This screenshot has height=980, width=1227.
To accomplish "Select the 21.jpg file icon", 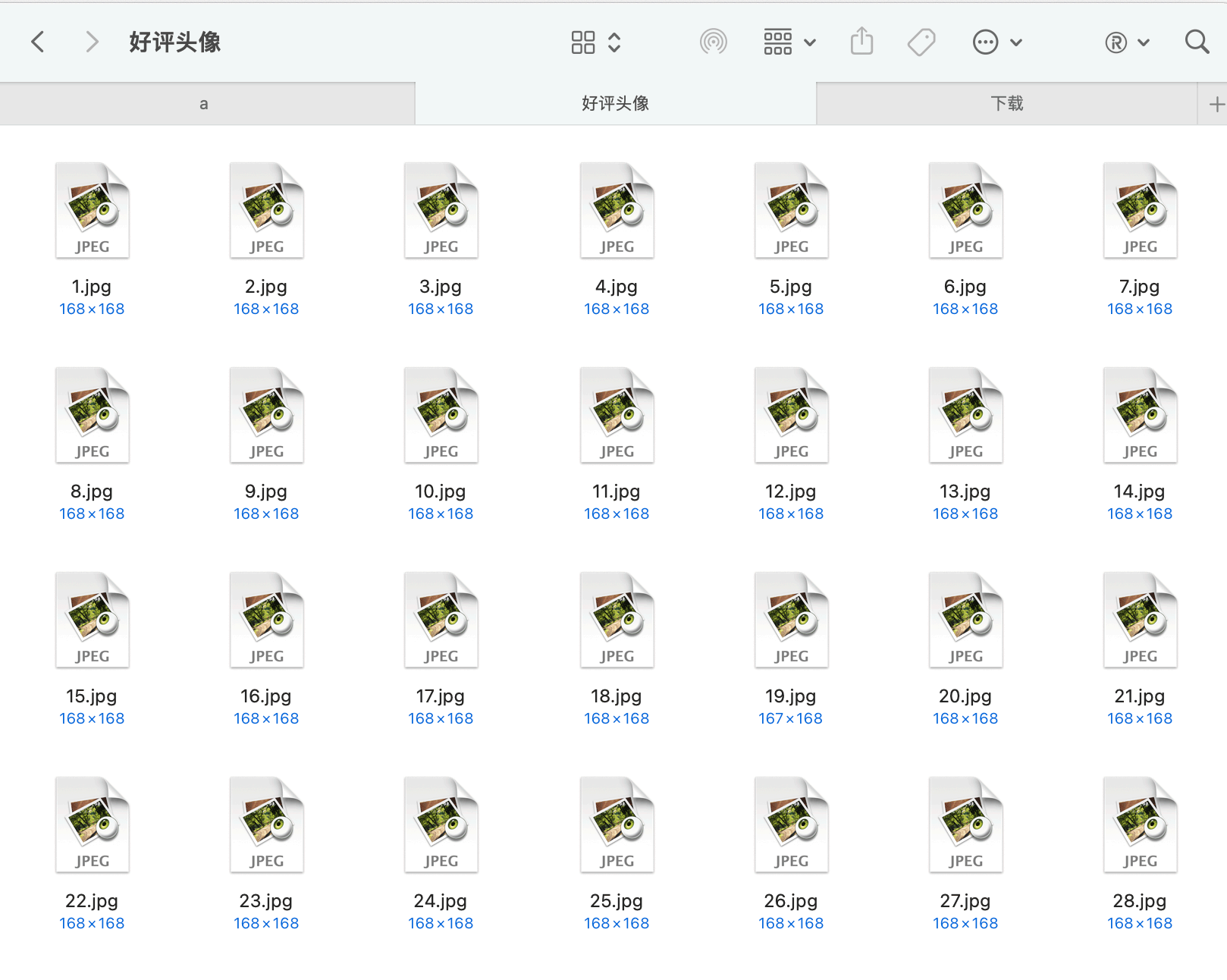I will (x=1141, y=620).
